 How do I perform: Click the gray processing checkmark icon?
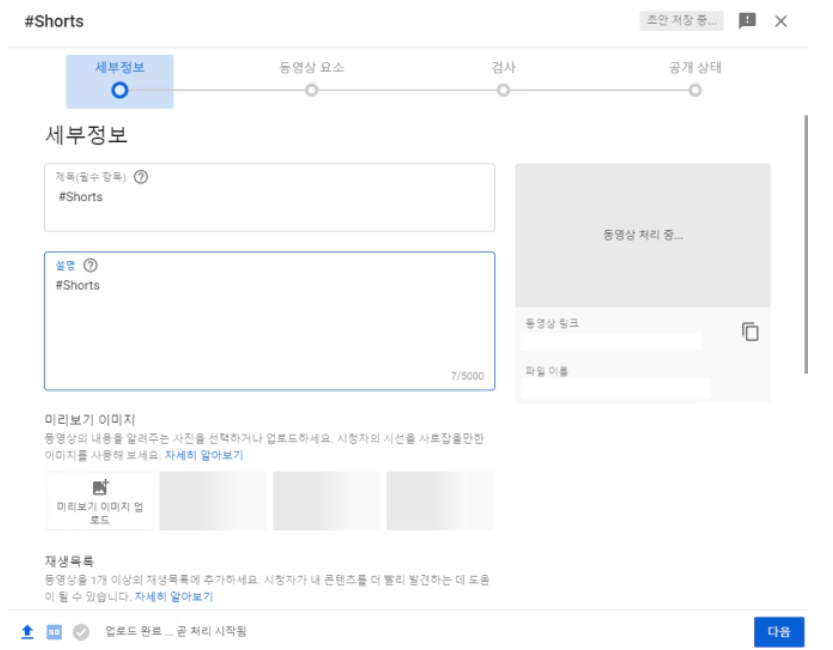[x=80, y=632]
